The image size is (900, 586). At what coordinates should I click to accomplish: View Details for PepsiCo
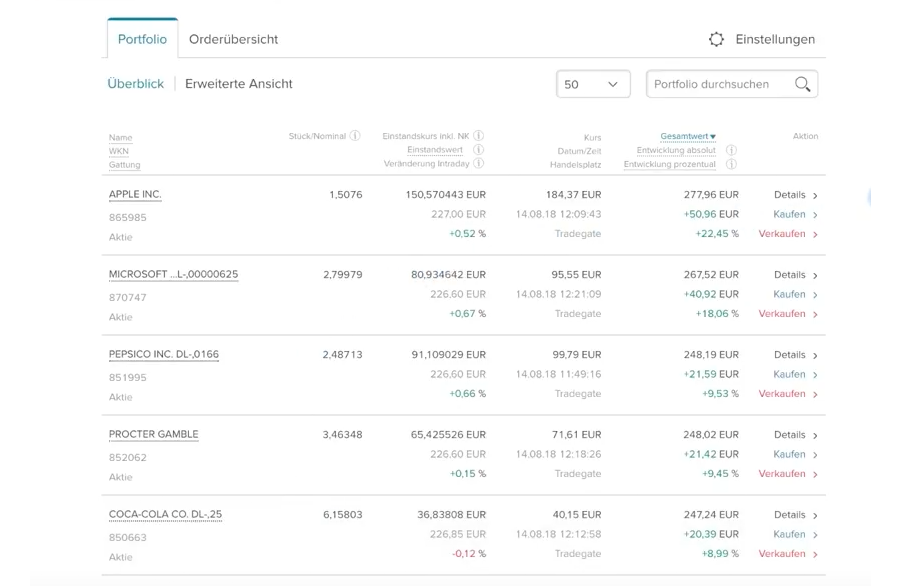[x=796, y=355]
